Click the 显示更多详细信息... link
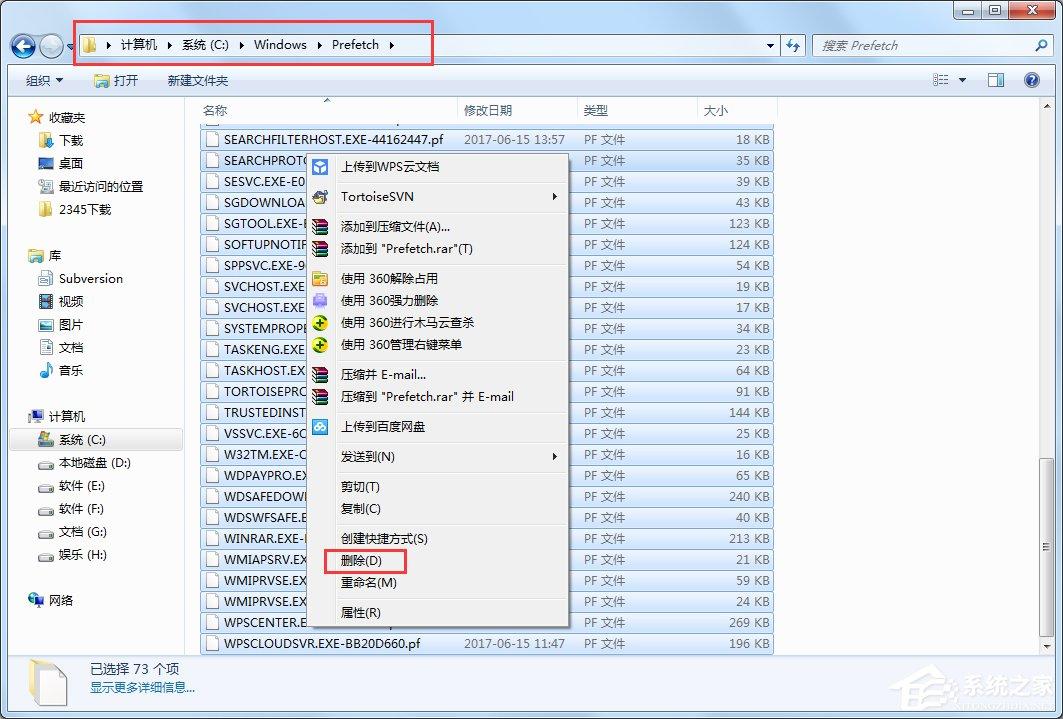 (x=142, y=687)
